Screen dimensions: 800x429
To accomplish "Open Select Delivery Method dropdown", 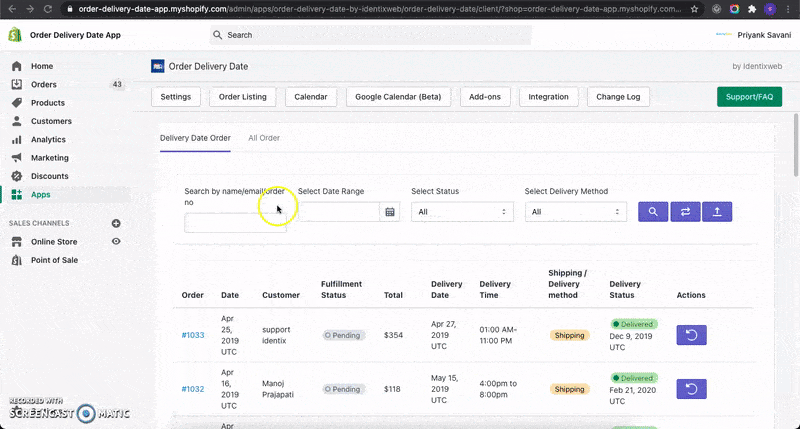I will point(576,212).
